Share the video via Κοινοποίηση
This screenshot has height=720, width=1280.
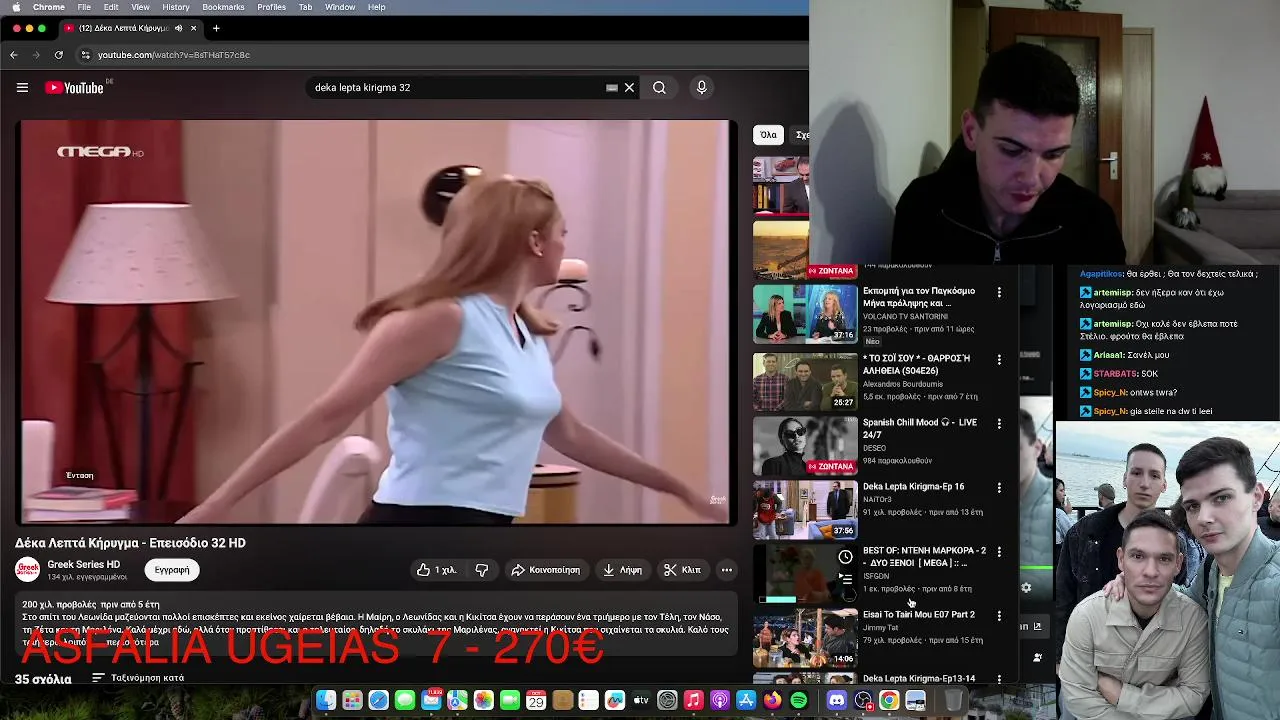545,570
